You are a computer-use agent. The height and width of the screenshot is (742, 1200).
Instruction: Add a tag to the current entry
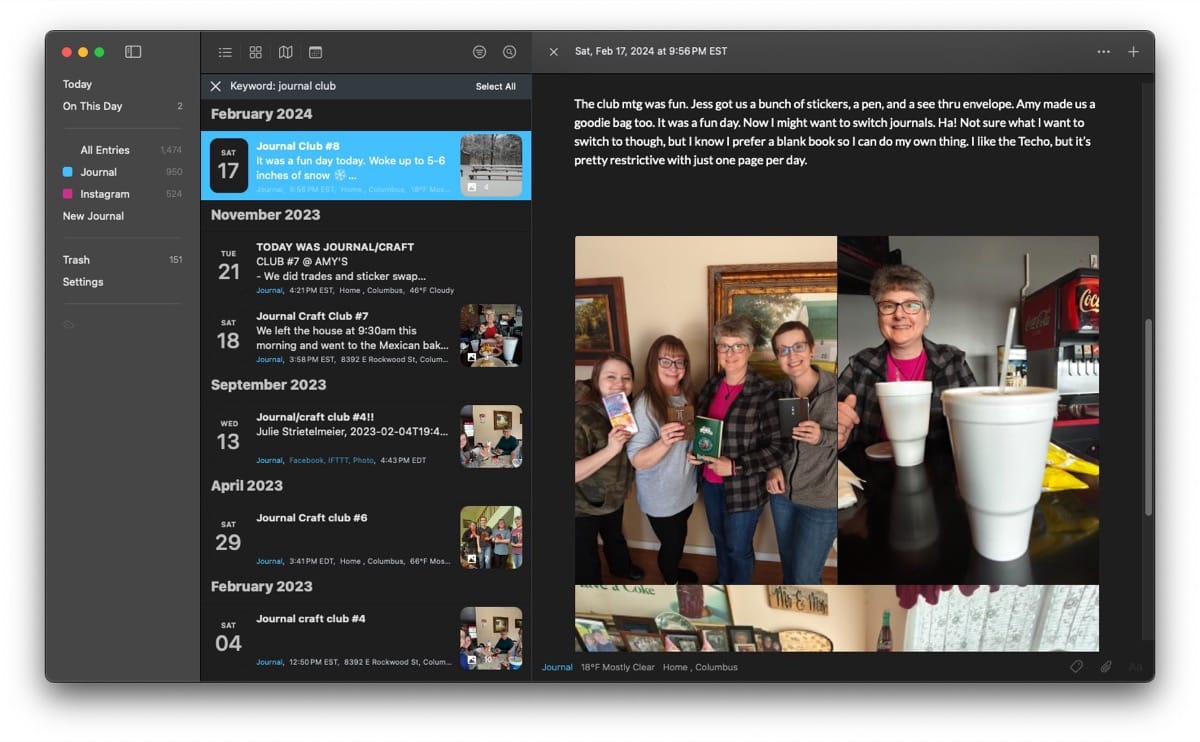(1077, 666)
